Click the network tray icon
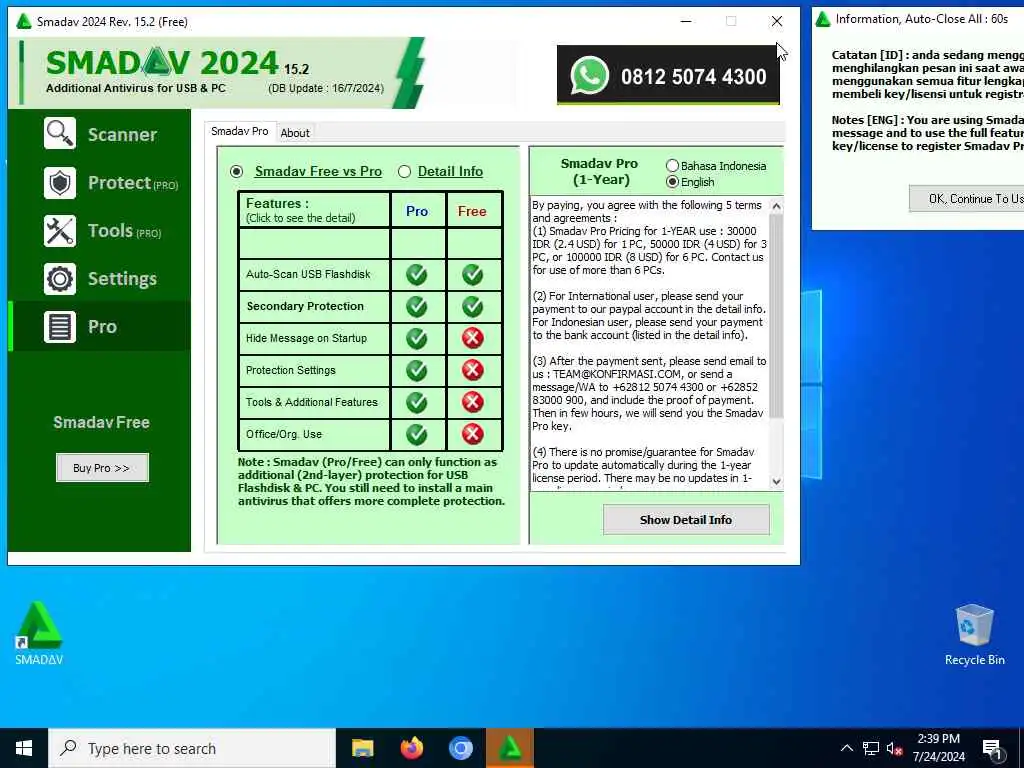The width and height of the screenshot is (1024, 768). 871,748
